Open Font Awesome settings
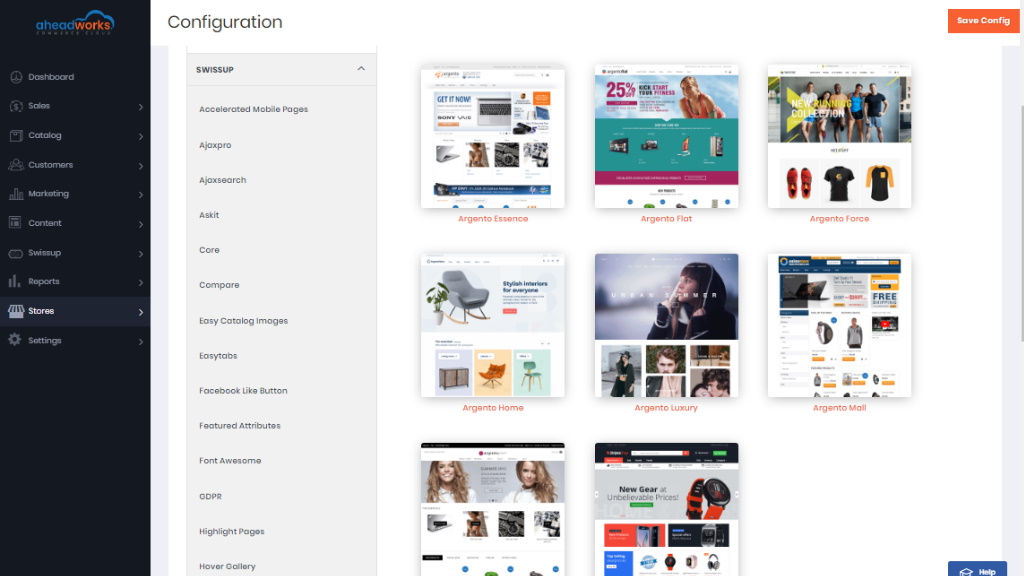Screen dimensions: 1024x576 (230, 460)
